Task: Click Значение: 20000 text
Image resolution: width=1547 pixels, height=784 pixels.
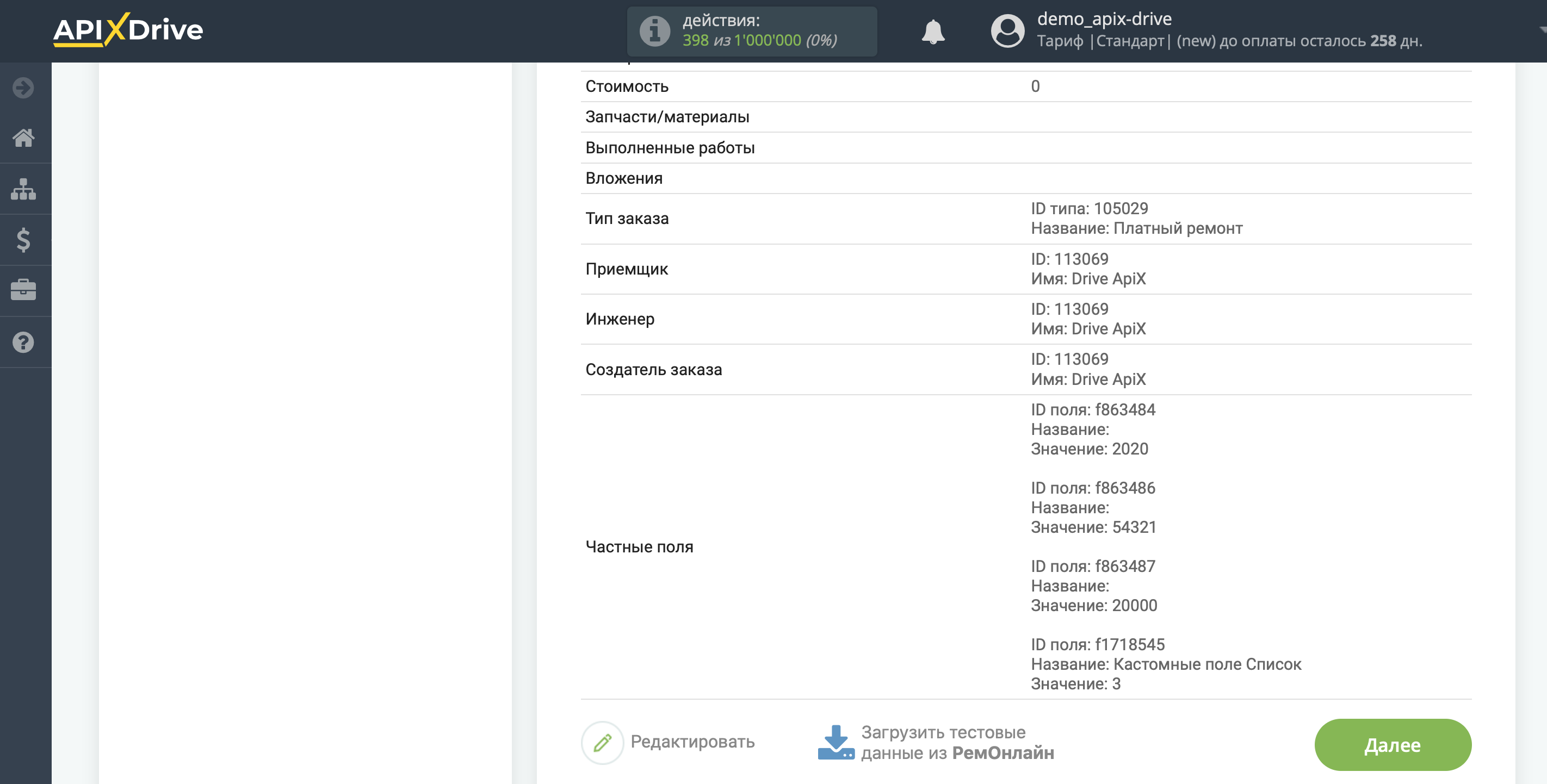Action: 1094,605
